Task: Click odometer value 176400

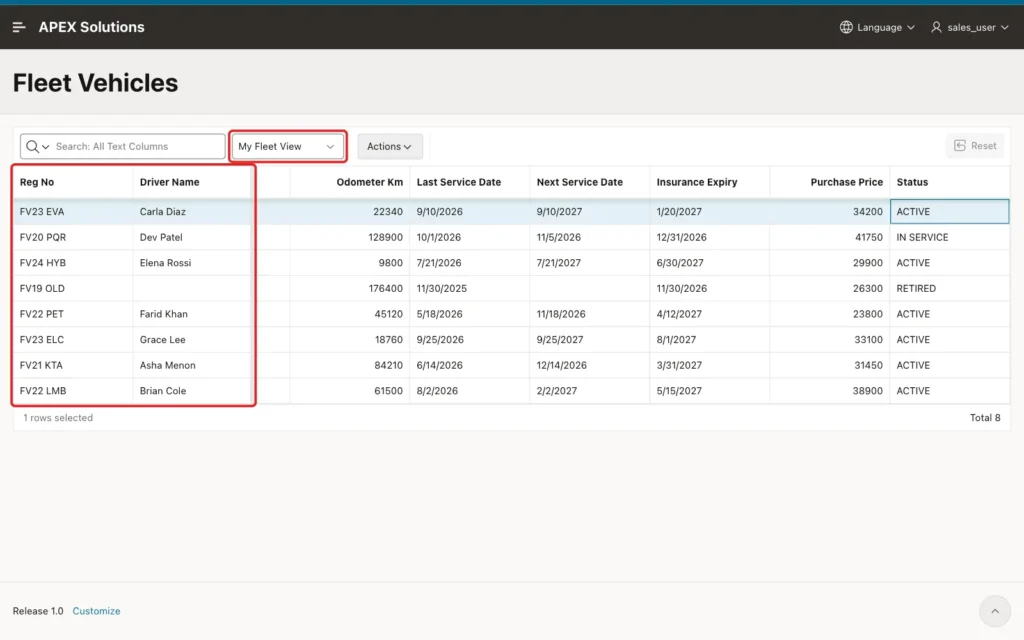Action: point(385,288)
